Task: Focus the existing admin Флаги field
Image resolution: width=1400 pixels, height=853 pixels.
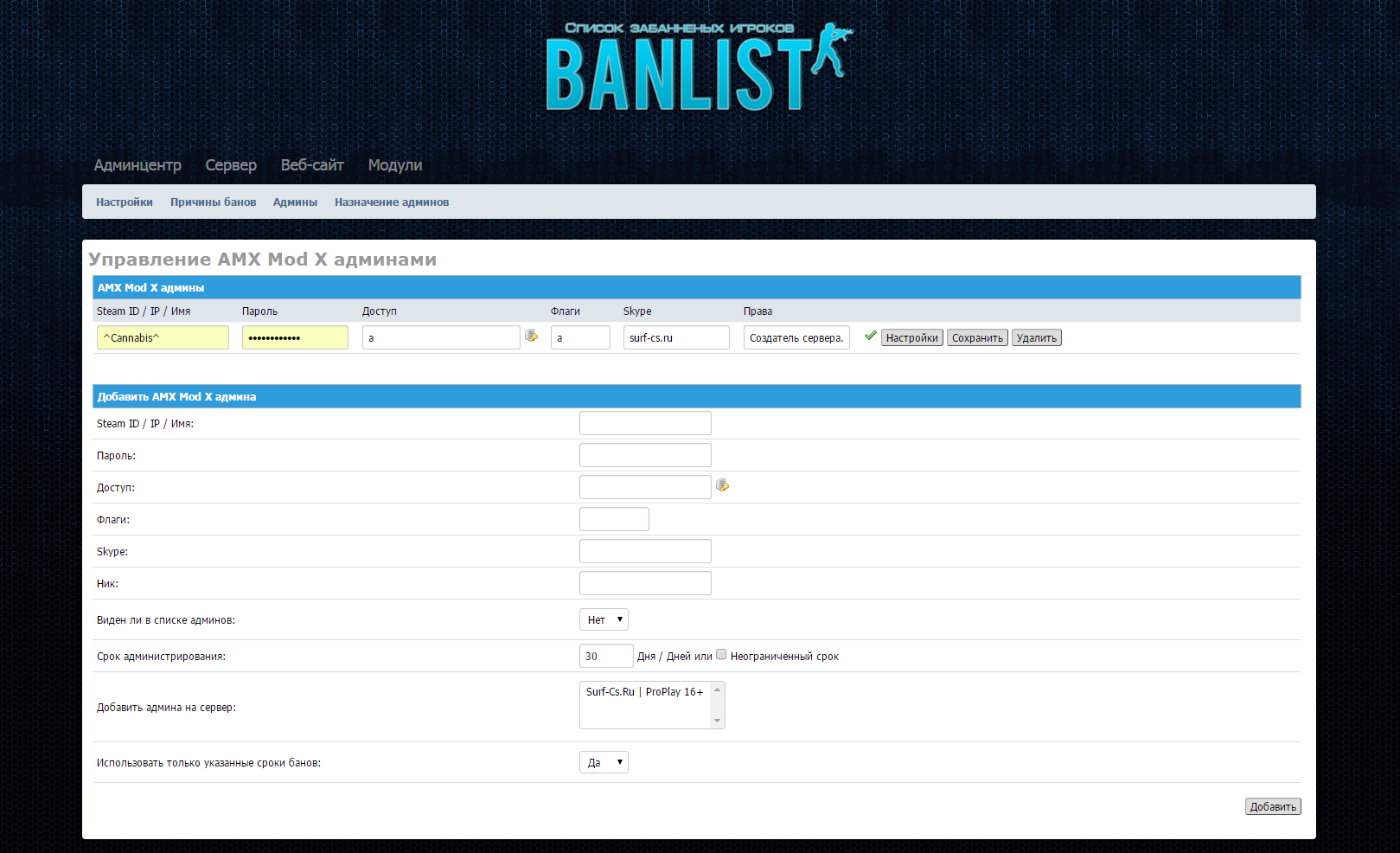Action: (x=580, y=337)
